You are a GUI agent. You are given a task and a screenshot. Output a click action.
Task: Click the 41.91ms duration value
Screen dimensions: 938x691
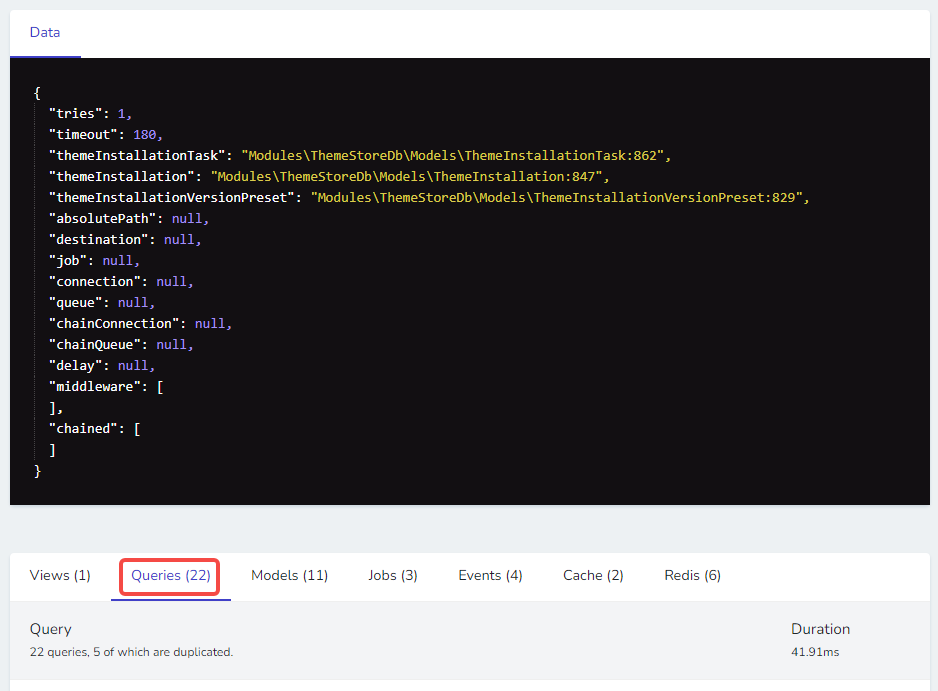(813, 653)
